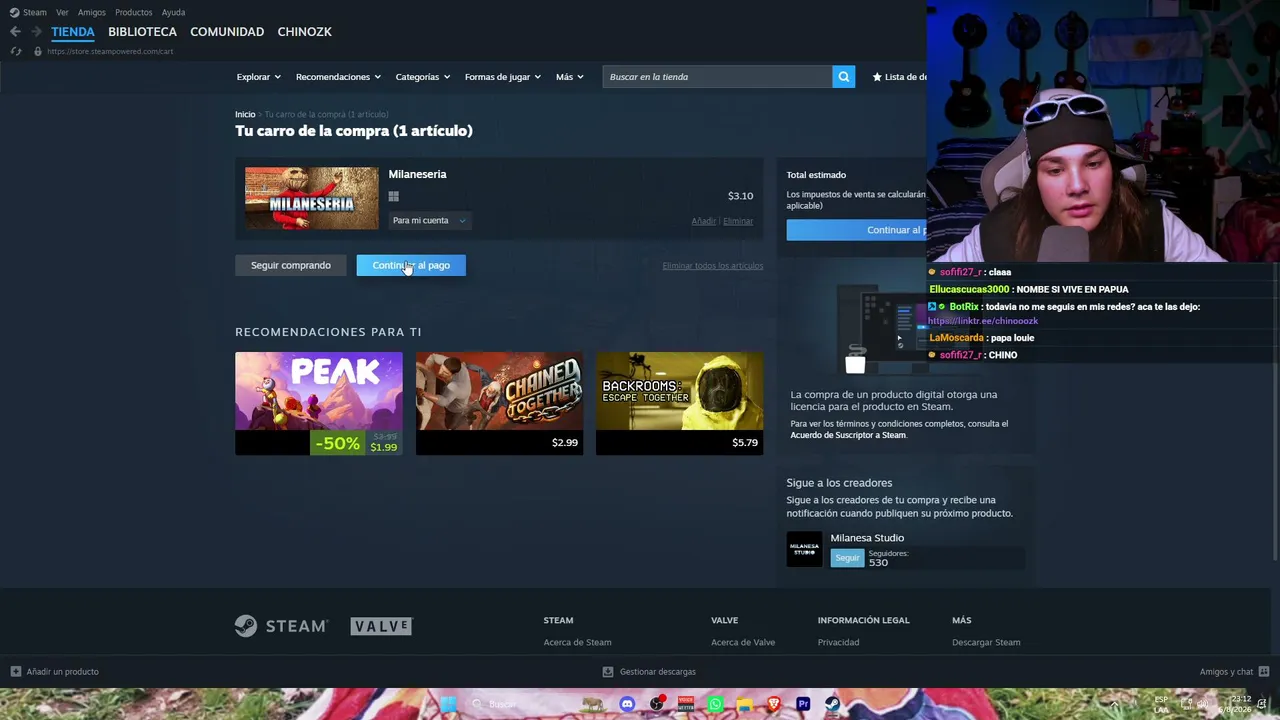Viewport: 1280px width, 720px height.
Task: Open the 'Amigos y chat' panel
Action: 1234,672
